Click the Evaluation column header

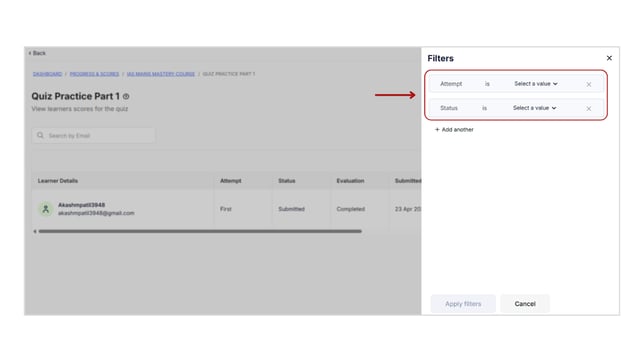click(350, 181)
